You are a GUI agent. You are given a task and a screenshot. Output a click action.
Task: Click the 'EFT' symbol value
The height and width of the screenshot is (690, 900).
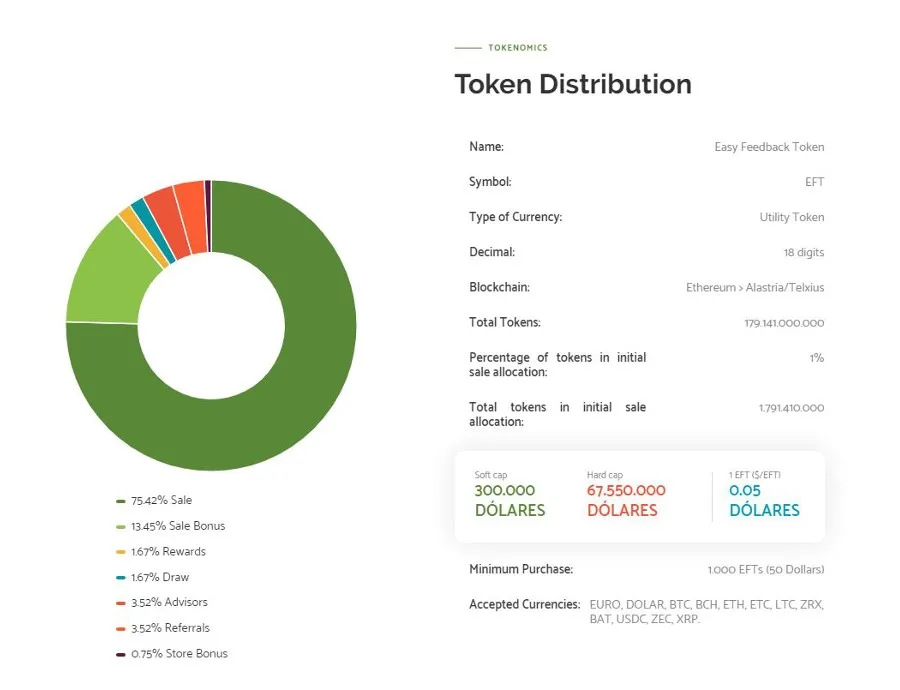coord(814,183)
